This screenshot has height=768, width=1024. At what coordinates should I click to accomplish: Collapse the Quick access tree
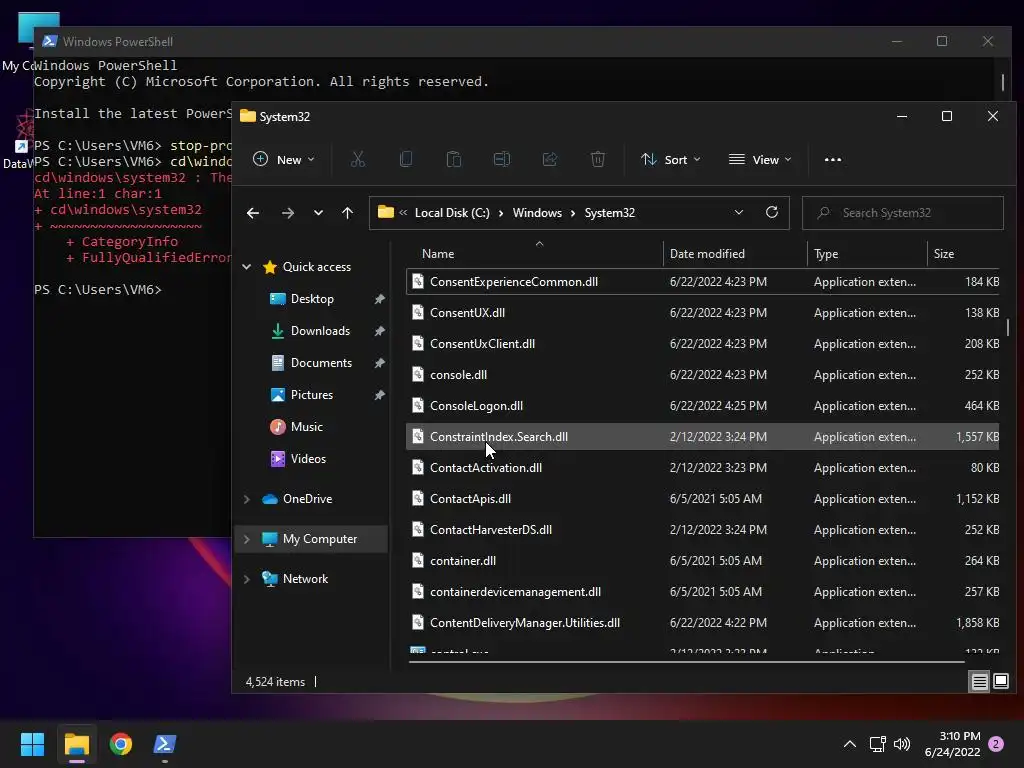pos(247,266)
